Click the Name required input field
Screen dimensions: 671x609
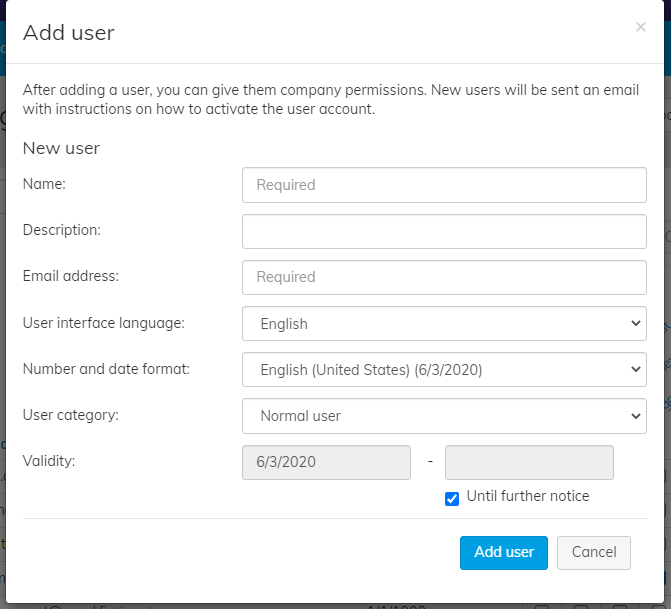click(444, 185)
